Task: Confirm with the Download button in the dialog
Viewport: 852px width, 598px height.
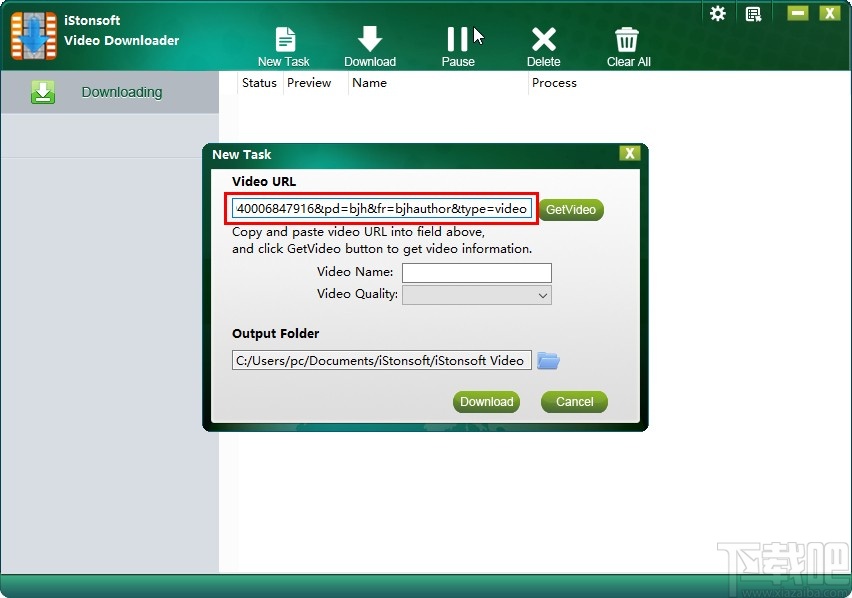Action: (x=486, y=402)
